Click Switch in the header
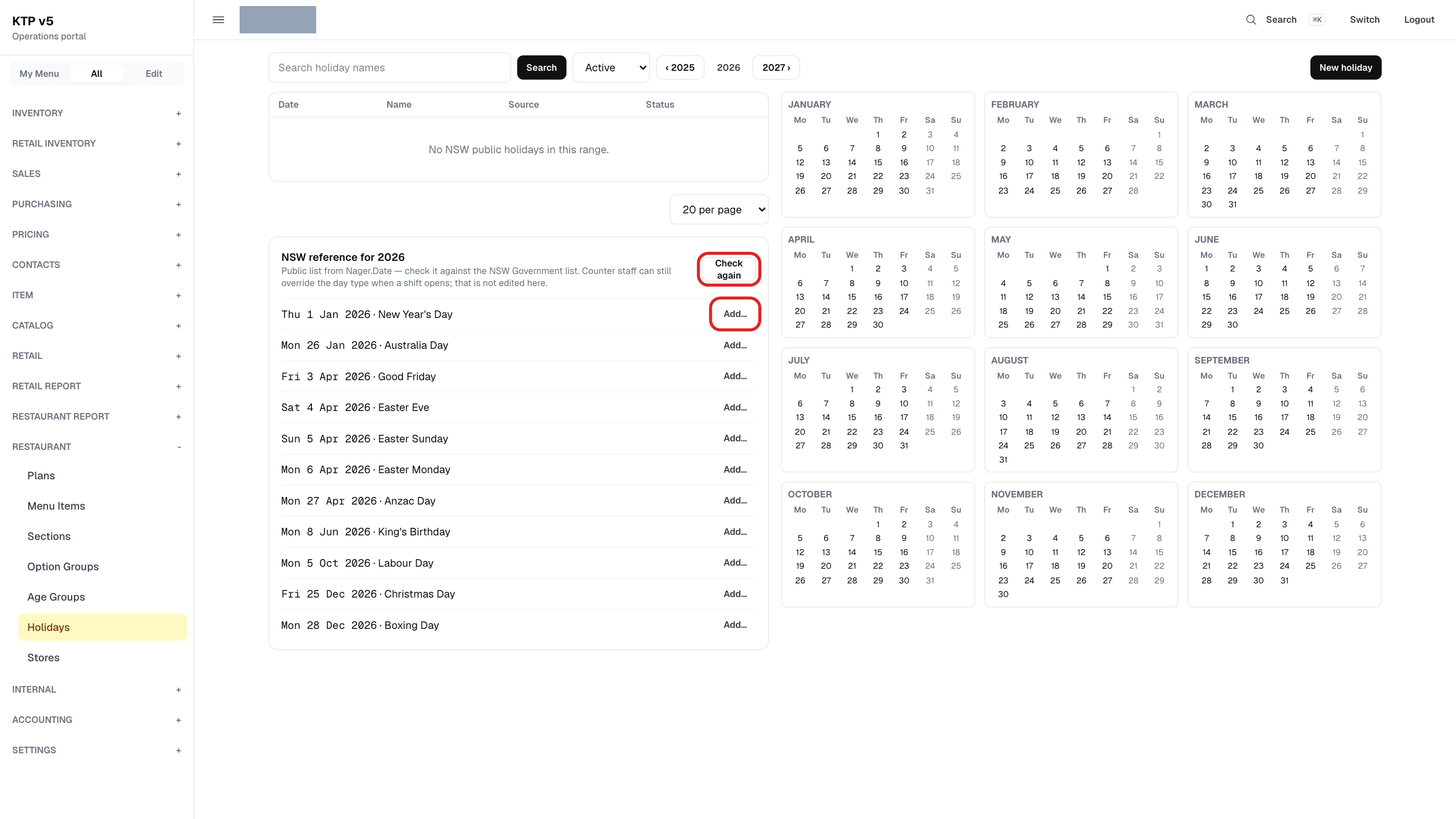The height and width of the screenshot is (819, 1456). [x=1364, y=20]
